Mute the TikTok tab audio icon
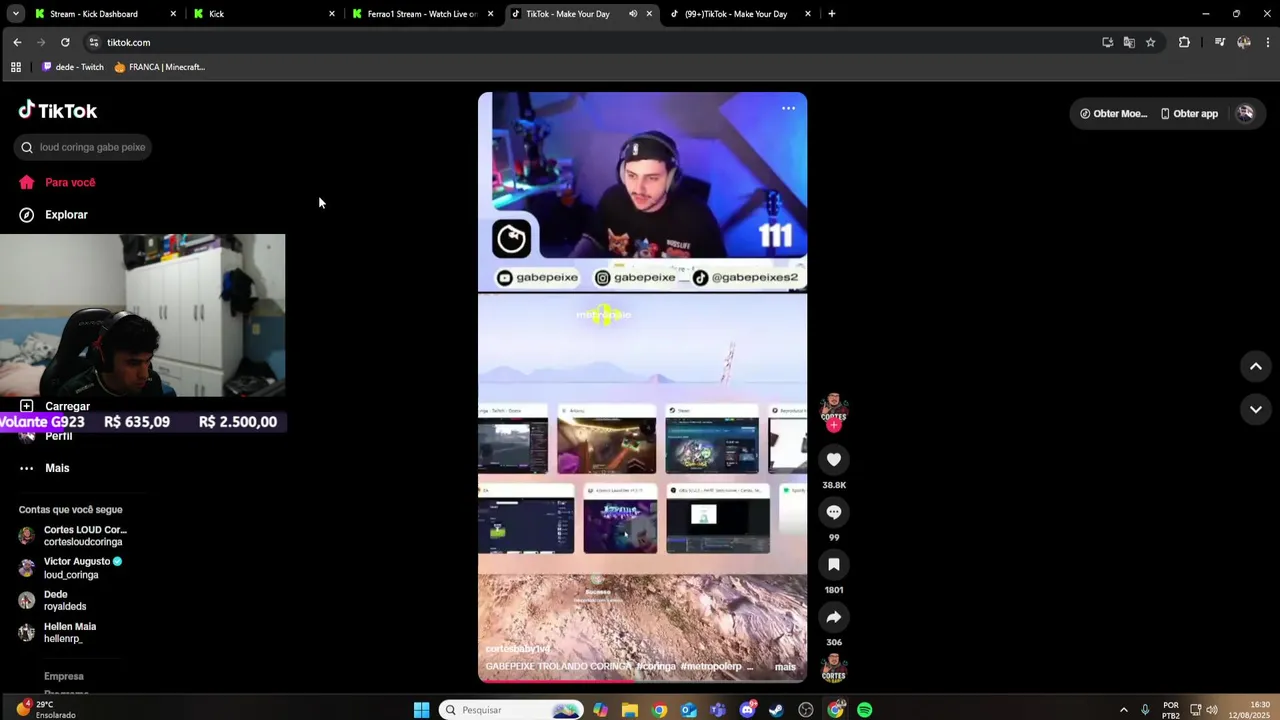Viewport: 1280px width, 720px height. coord(632,14)
